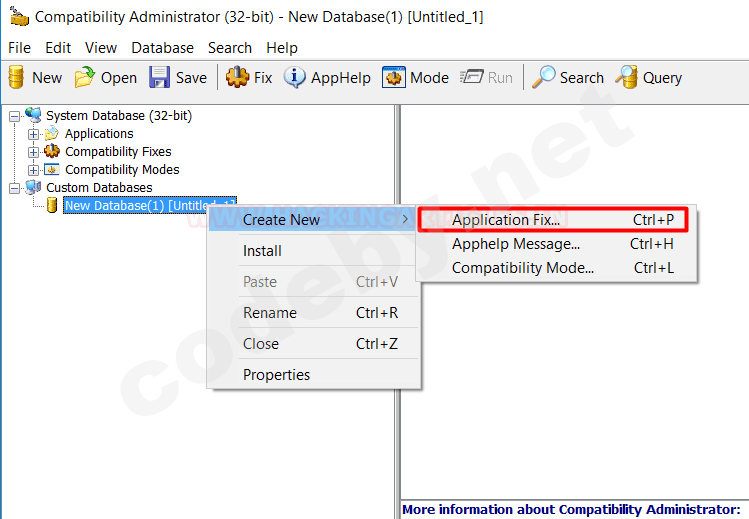
Task: Click the Create New submenu arrow
Action: pos(405,219)
